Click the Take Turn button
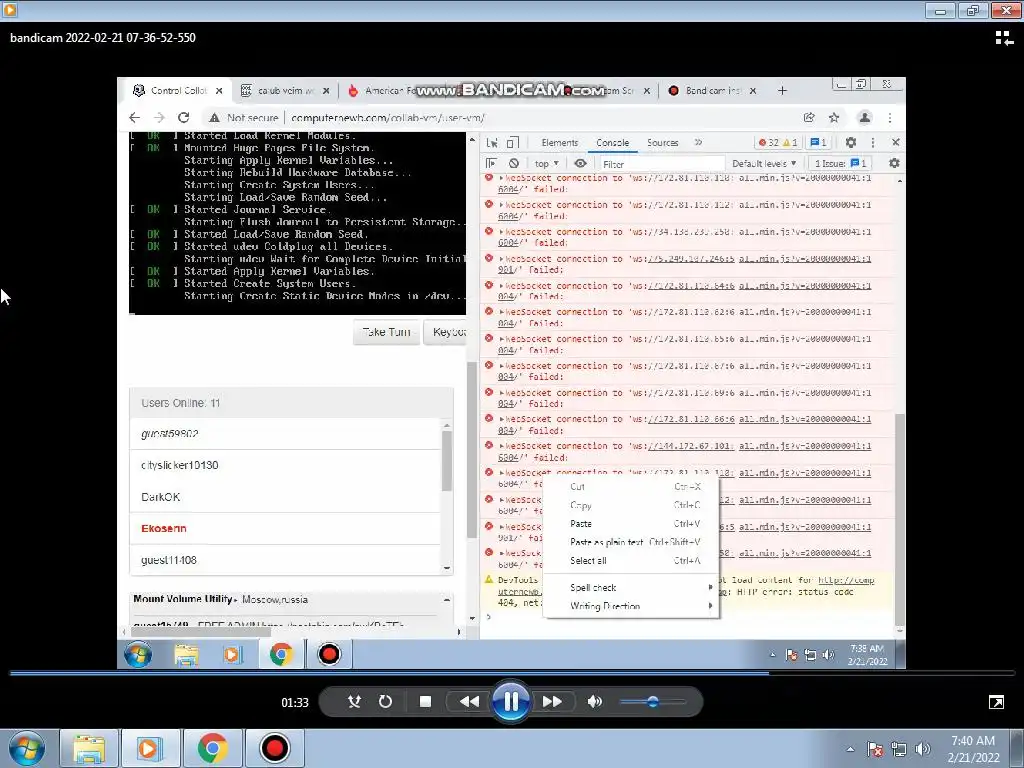Screen dimensions: 1024x768 (387, 332)
